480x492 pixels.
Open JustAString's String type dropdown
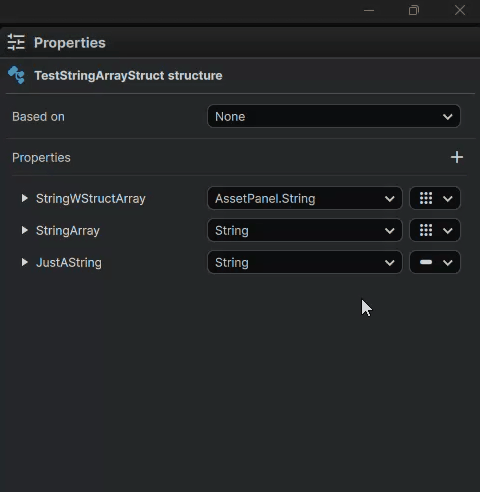[x=305, y=262]
